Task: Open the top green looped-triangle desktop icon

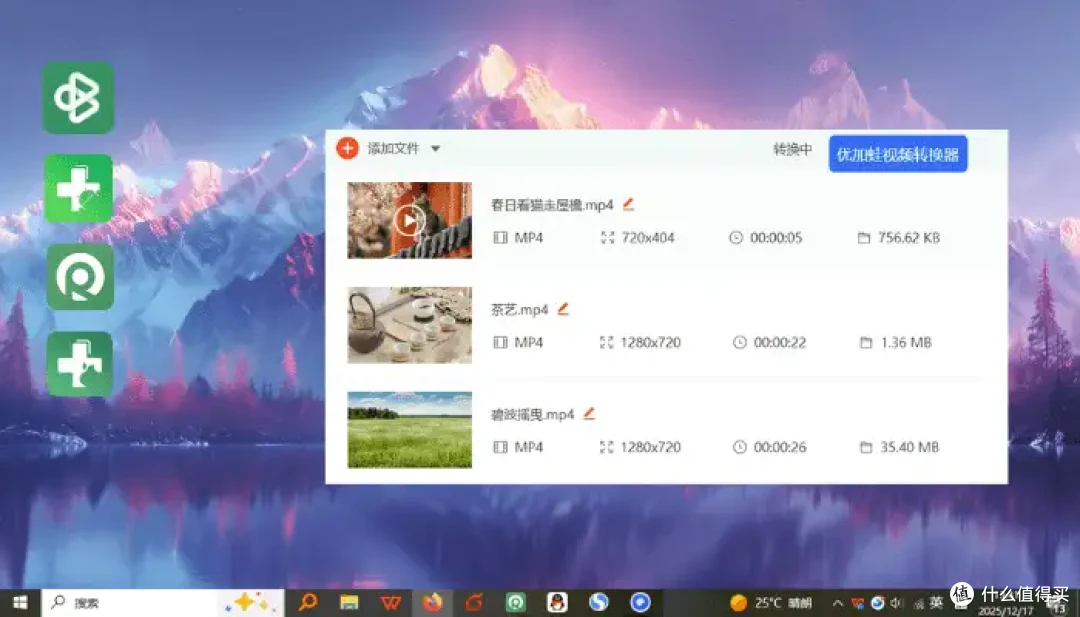Action: pos(79,98)
